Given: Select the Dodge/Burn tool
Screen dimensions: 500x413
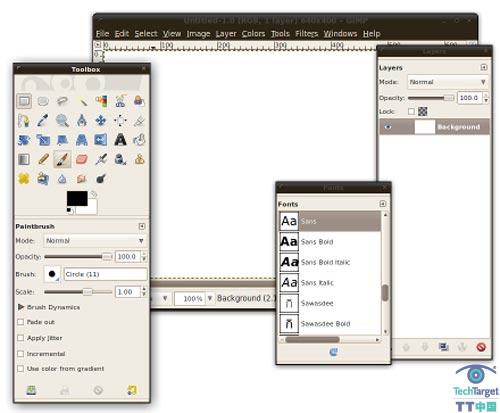Looking at the screenshot, I should click(x=101, y=179).
